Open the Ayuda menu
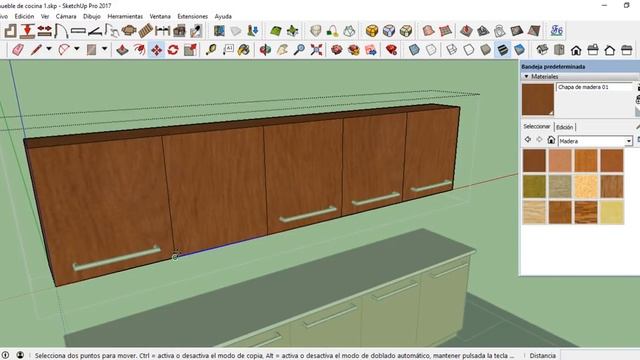The image size is (640, 360). [x=223, y=16]
